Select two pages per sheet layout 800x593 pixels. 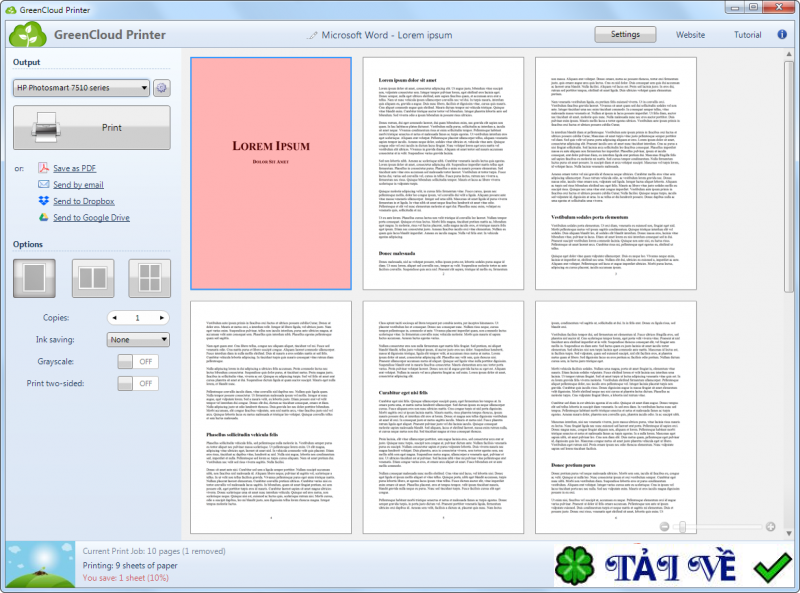click(93, 278)
